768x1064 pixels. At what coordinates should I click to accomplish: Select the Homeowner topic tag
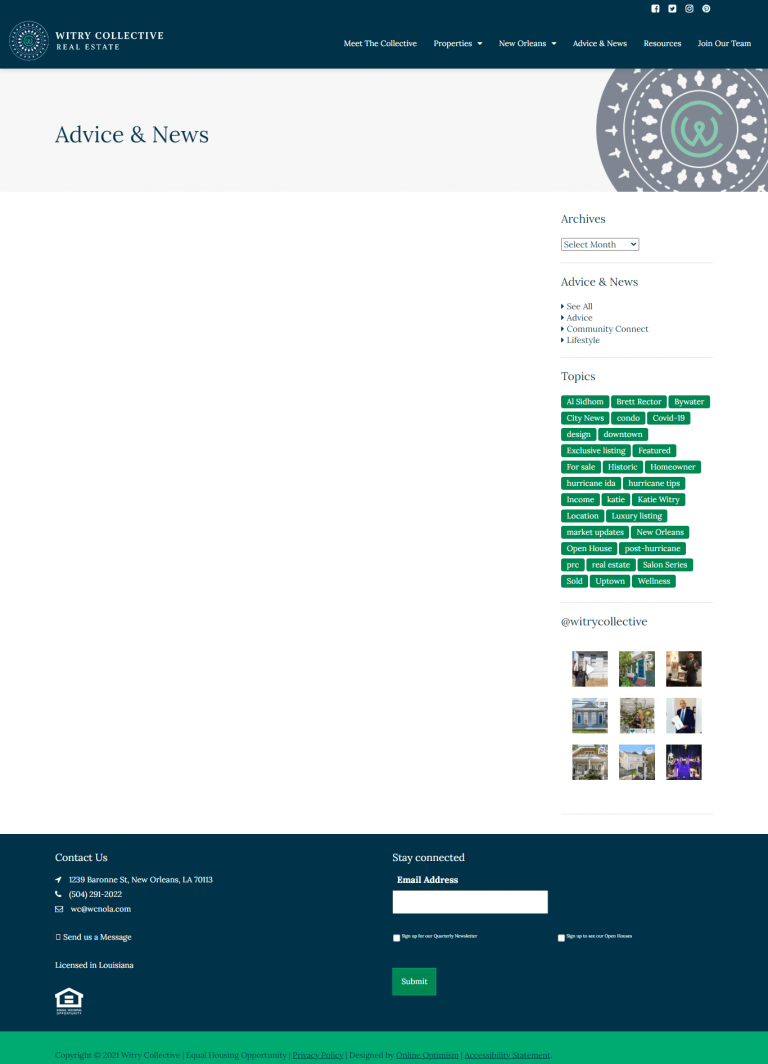[x=672, y=467]
